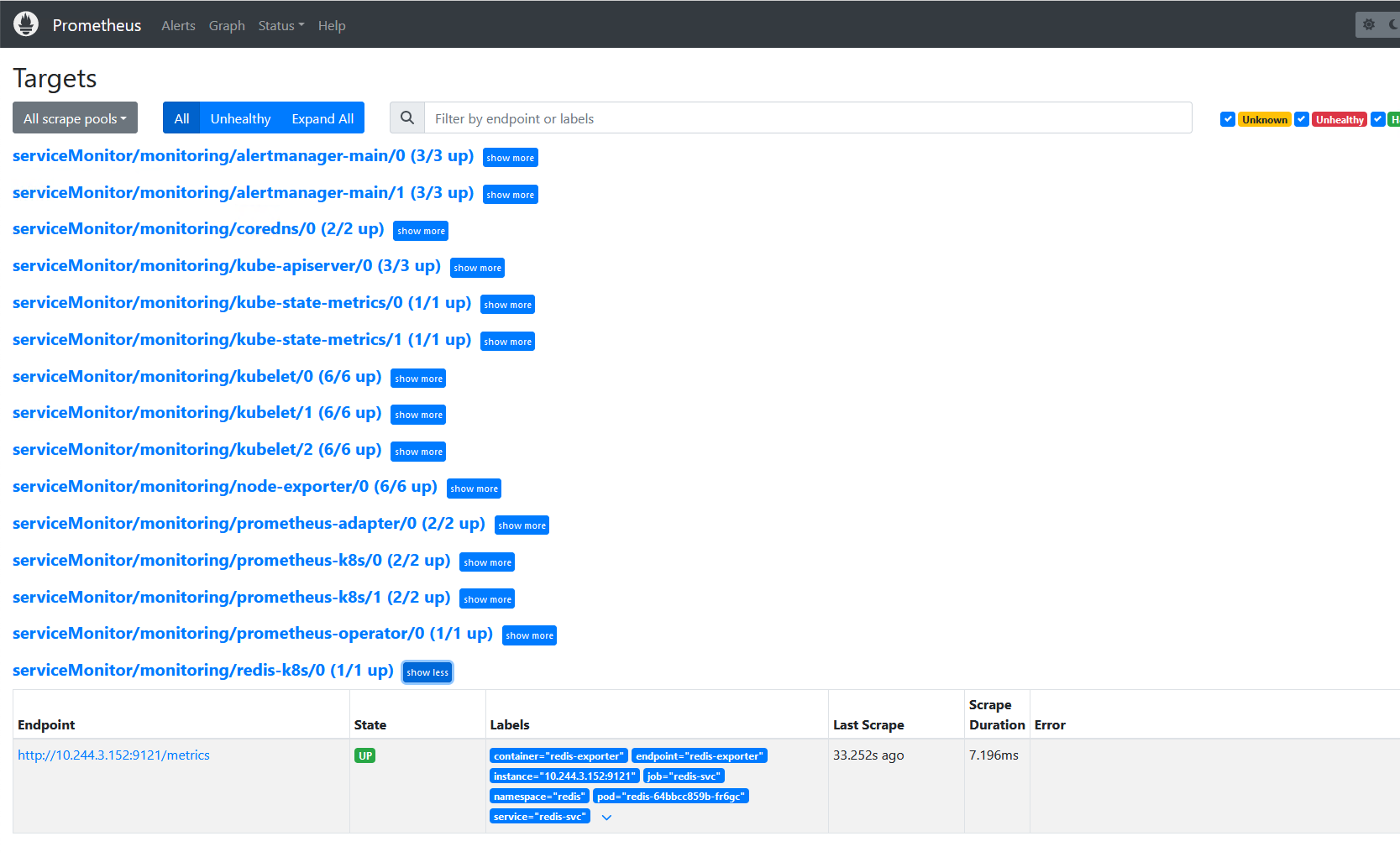Open the Status dropdown menu
The width and height of the screenshot is (1400, 857).
pyautogui.click(x=281, y=26)
